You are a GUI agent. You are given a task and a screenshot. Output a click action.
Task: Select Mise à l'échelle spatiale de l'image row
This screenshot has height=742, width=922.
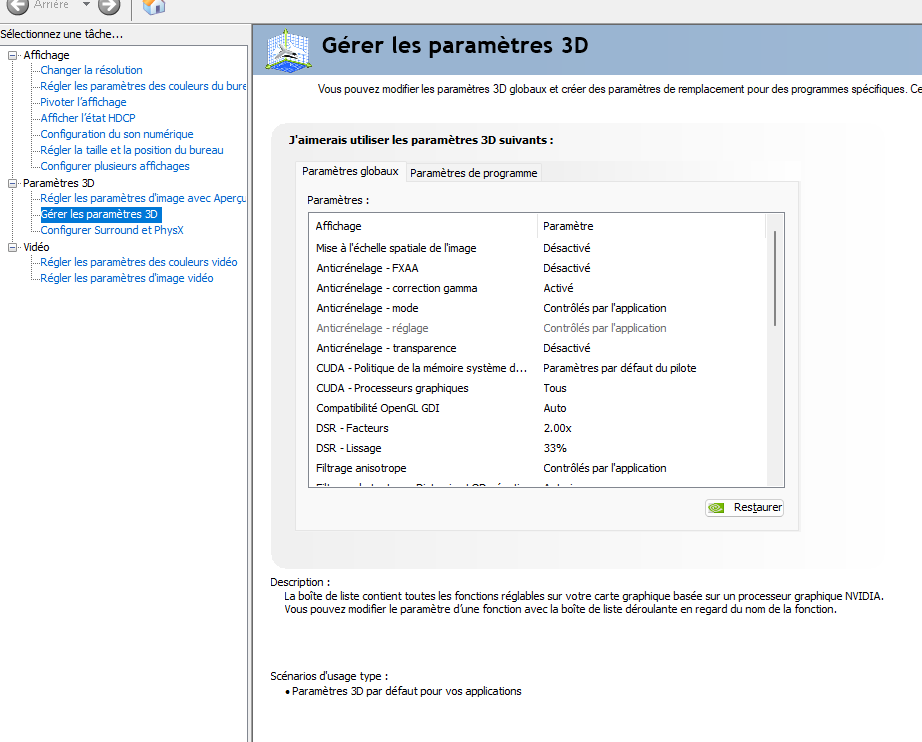click(537, 248)
